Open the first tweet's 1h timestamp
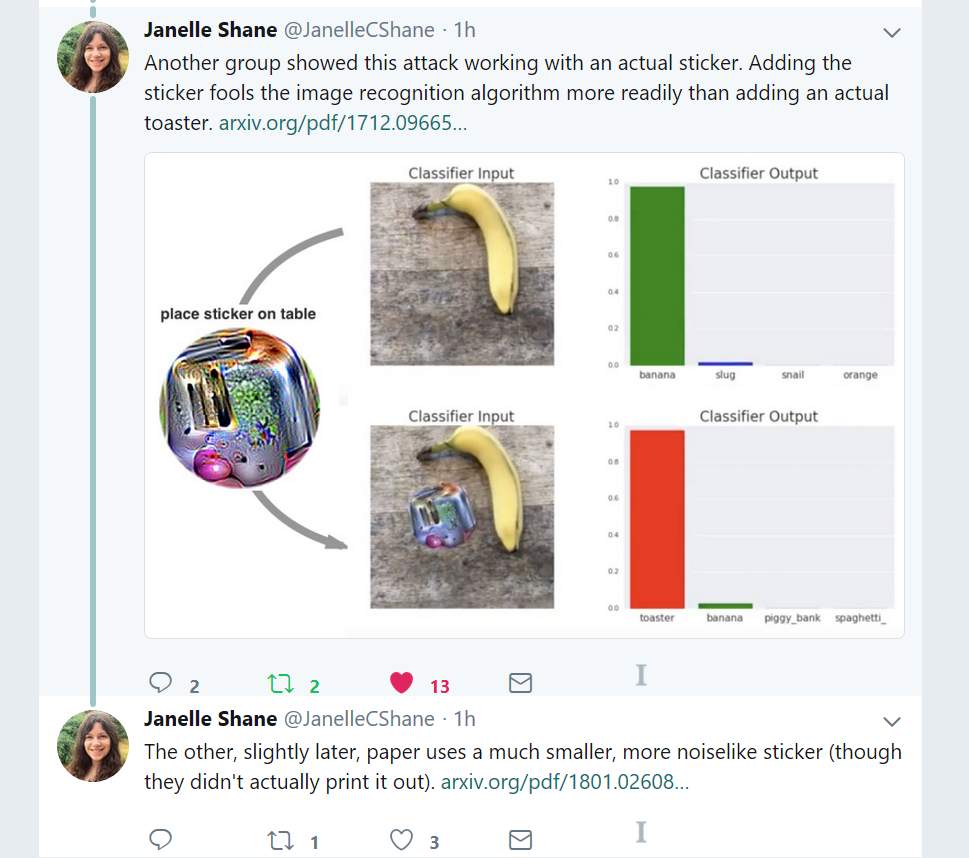 tap(465, 30)
